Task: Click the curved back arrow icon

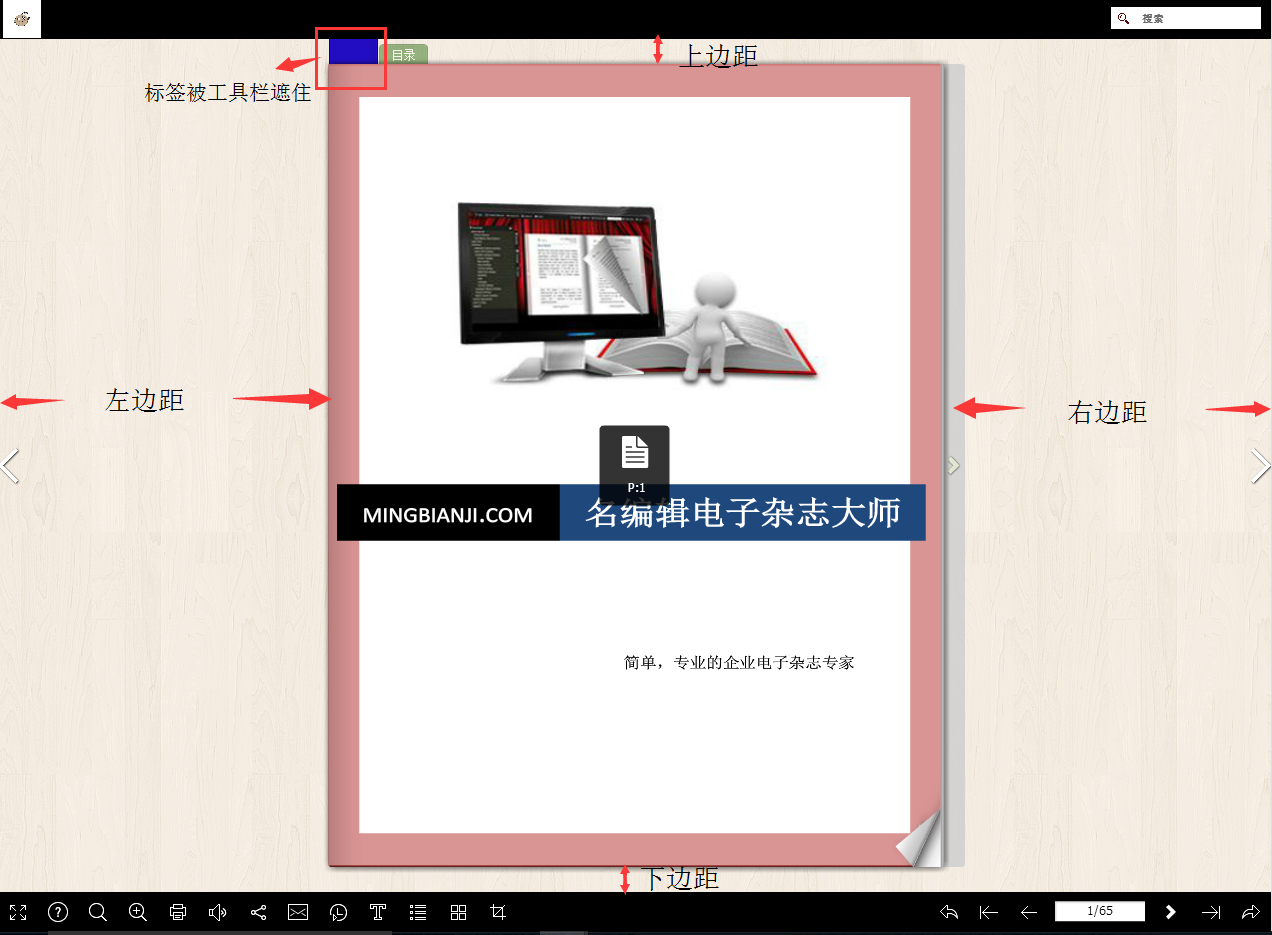Action: coord(949,912)
